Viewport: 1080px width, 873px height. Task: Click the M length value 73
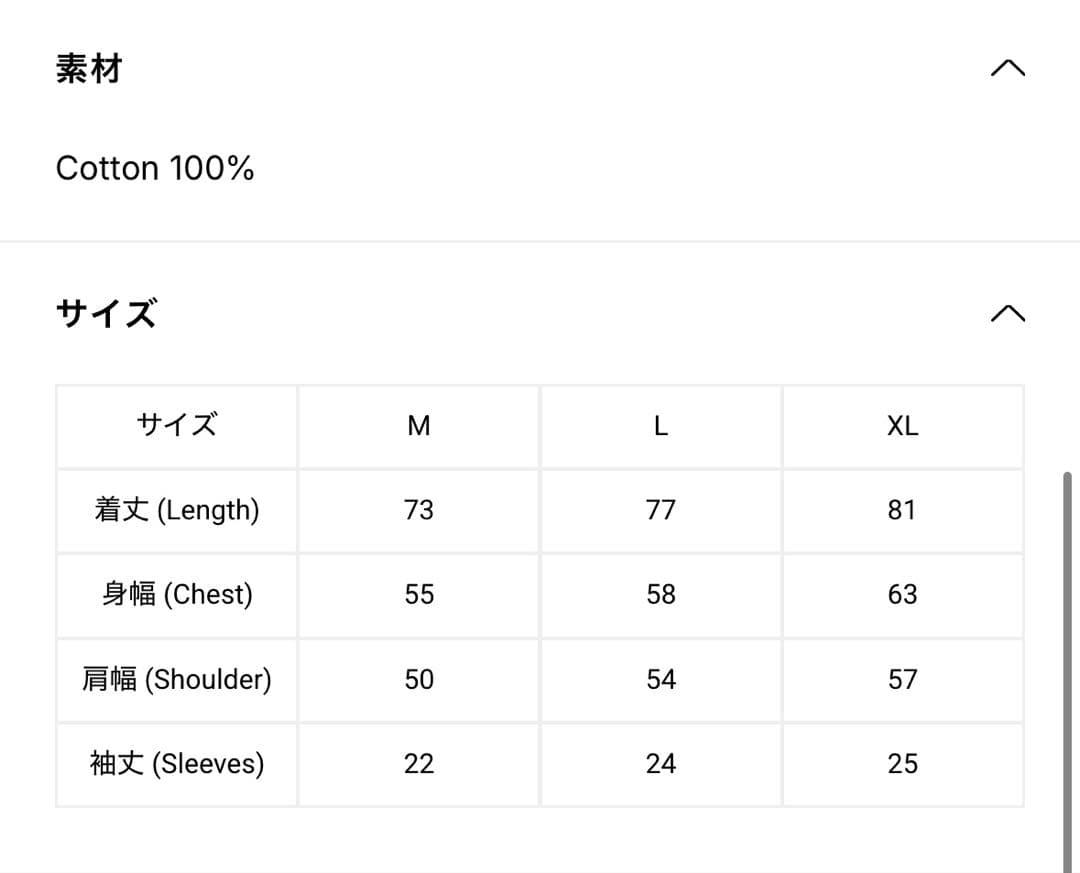[x=419, y=510]
